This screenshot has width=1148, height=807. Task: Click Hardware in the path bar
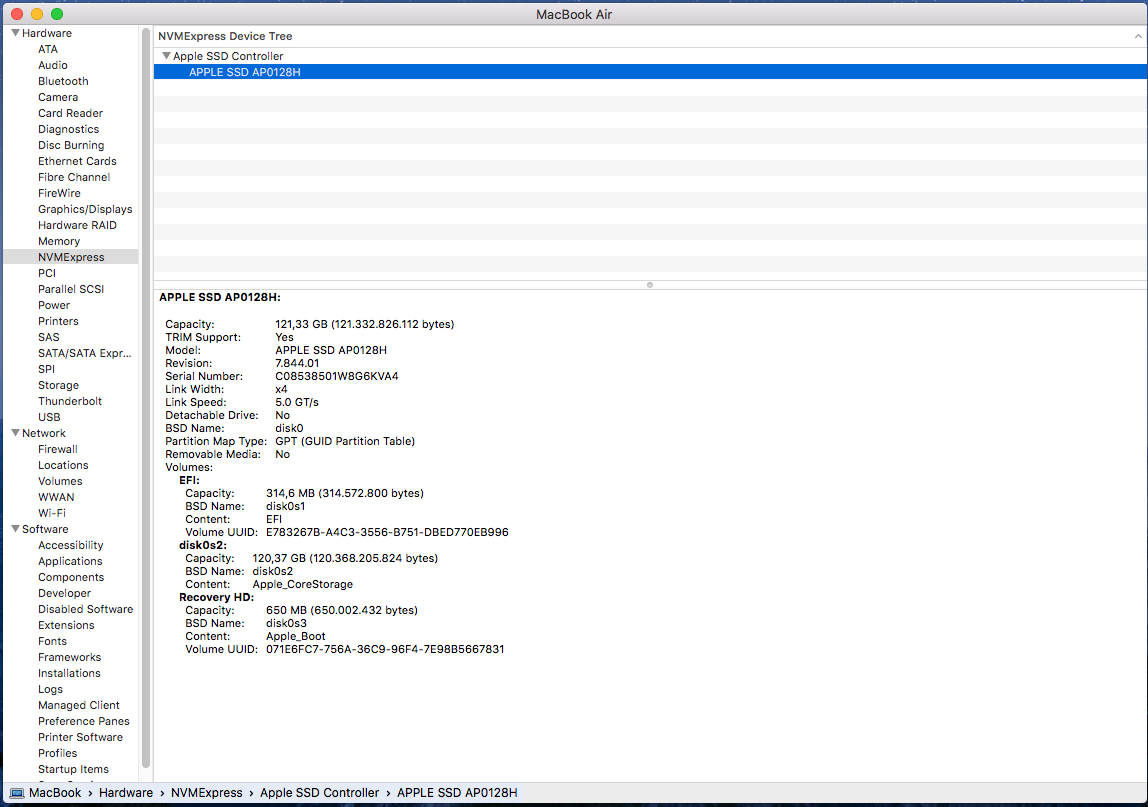126,793
